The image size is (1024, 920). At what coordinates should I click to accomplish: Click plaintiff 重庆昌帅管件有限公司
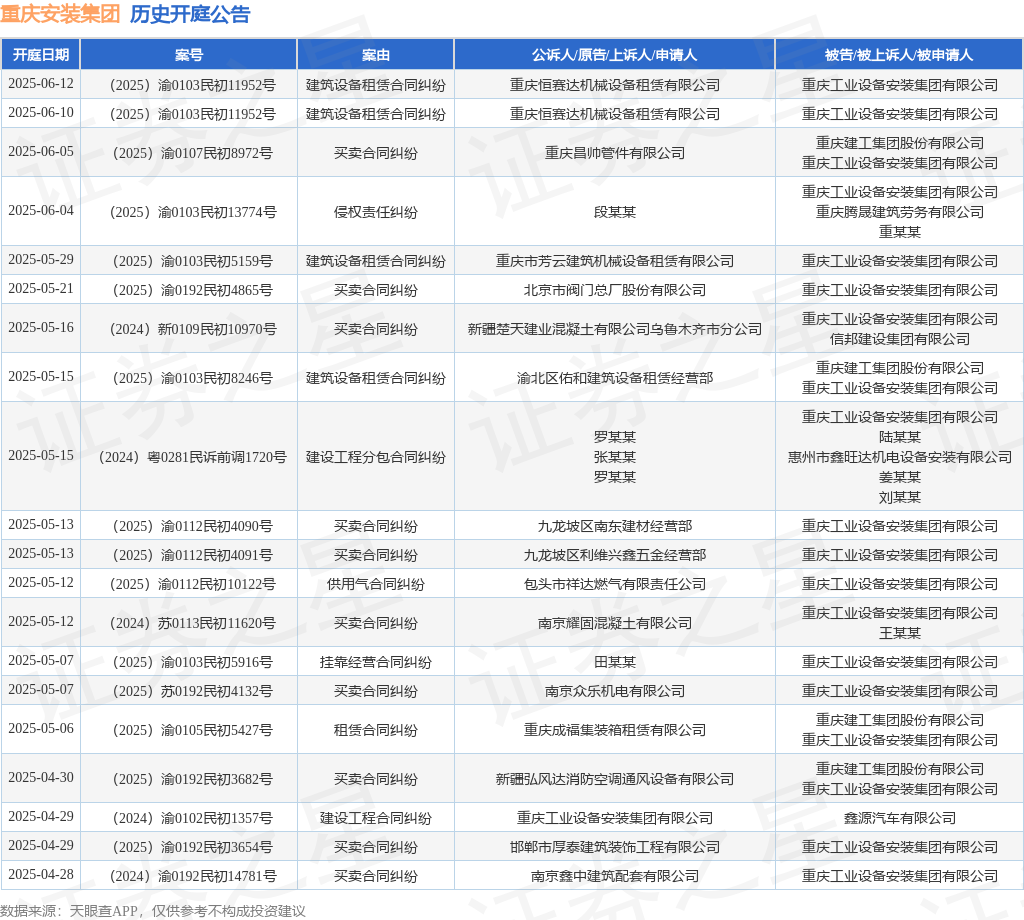tap(615, 153)
